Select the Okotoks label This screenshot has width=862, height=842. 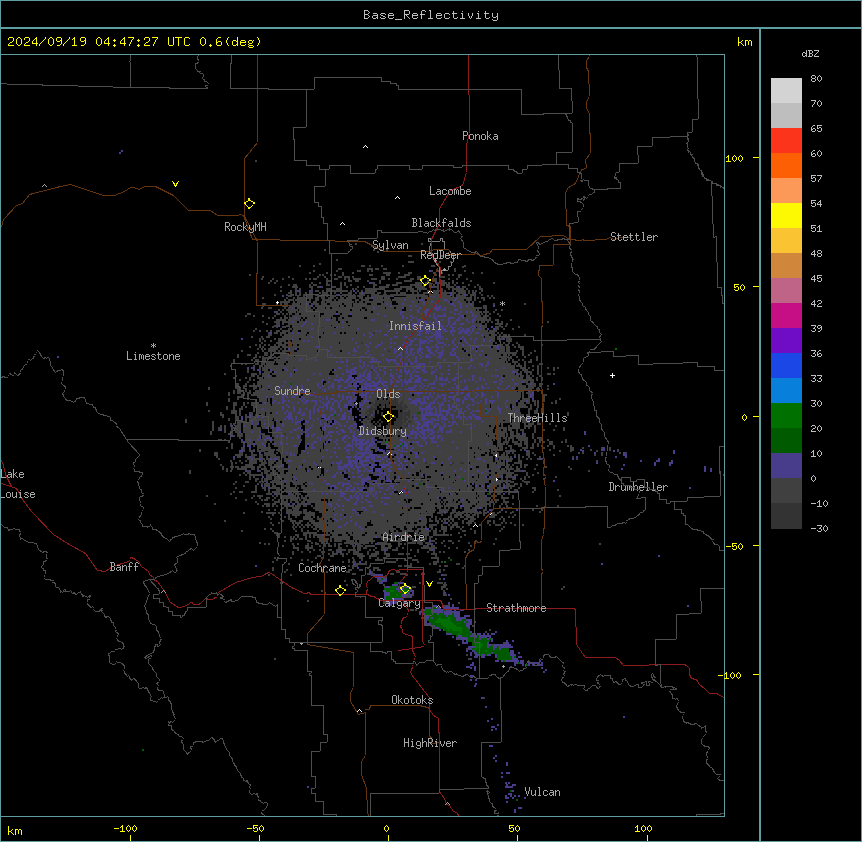click(x=412, y=700)
